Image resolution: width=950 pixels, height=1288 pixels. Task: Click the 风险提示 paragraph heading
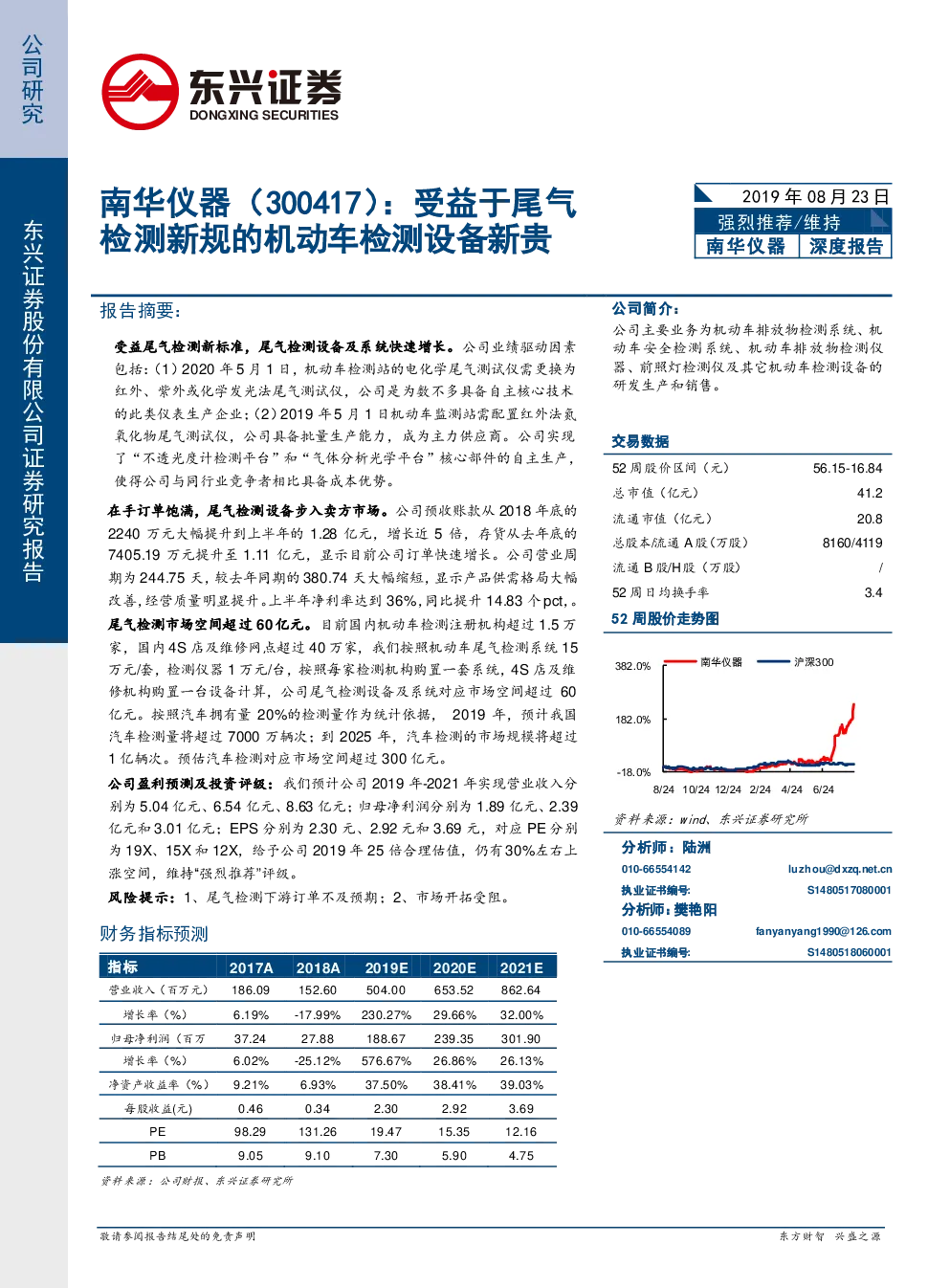pos(142,898)
